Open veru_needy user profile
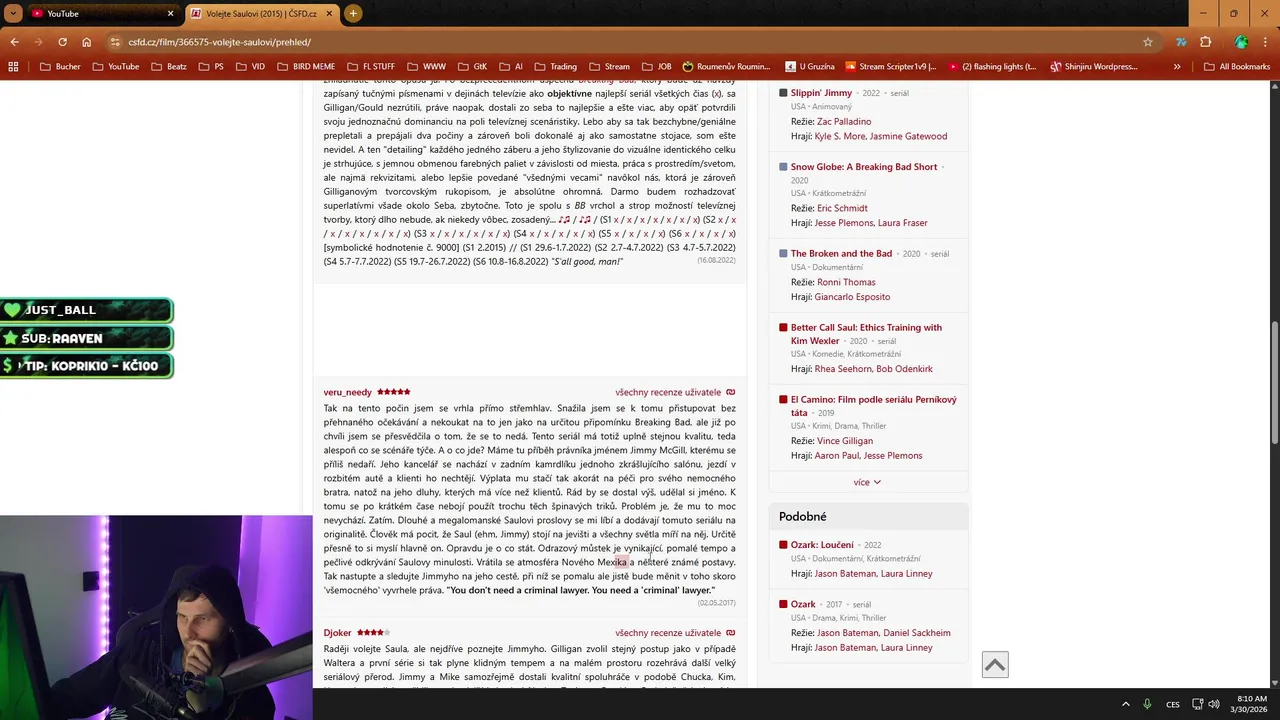 [x=347, y=392]
